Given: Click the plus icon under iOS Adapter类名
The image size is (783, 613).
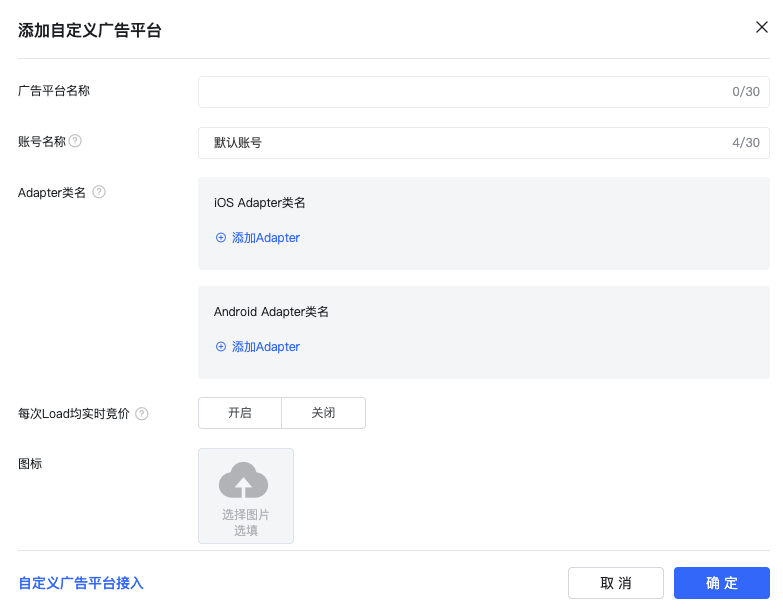Looking at the screenshot, I should 221,238.
